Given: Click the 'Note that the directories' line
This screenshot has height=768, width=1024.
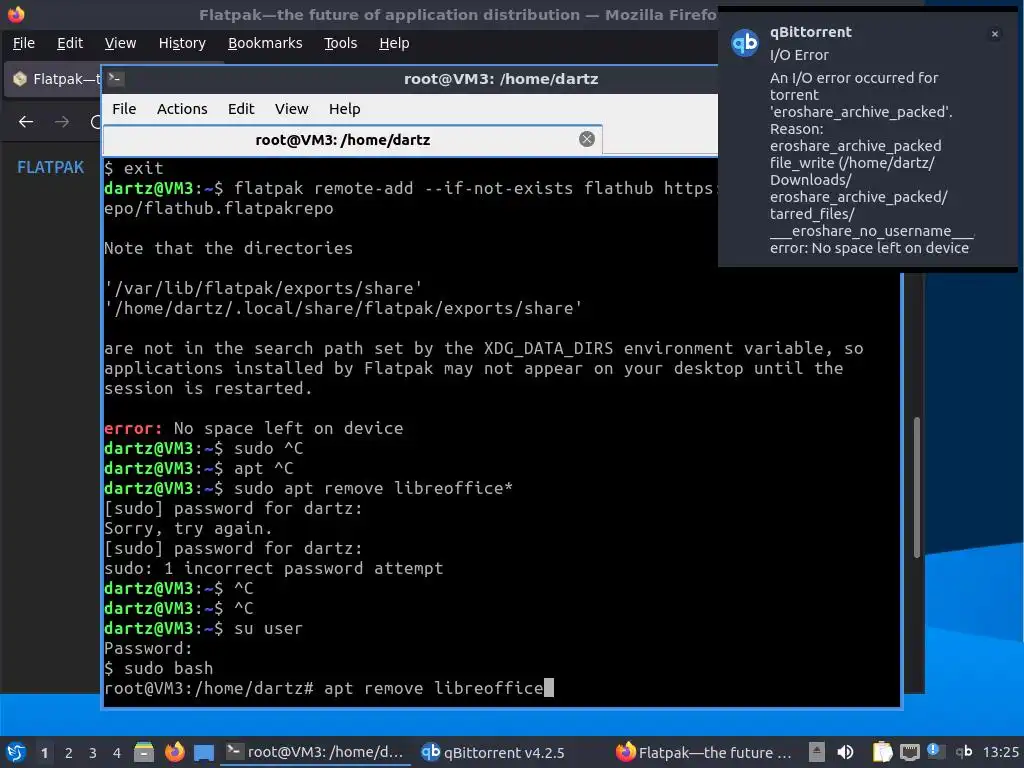Looking at the screenshot, I should 229,248.
